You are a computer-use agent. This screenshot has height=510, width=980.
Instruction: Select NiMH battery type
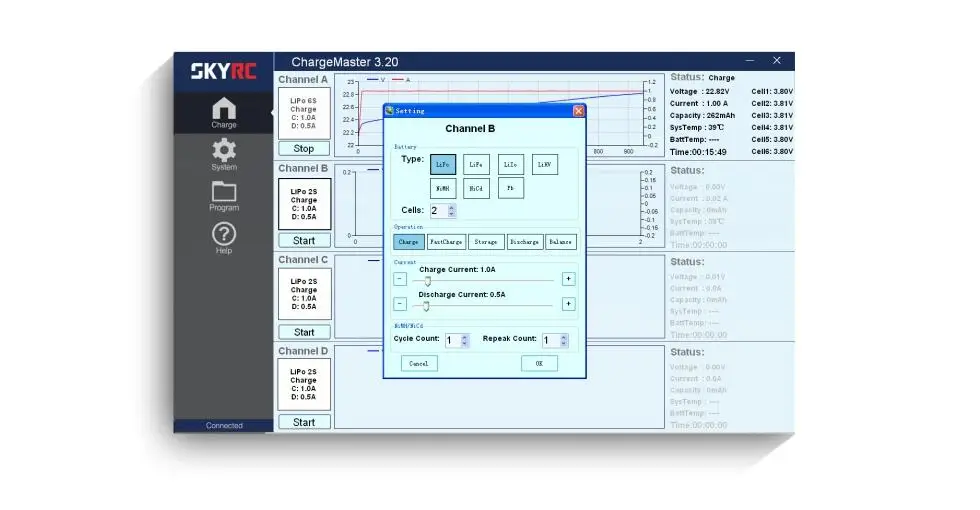point(442,188)
